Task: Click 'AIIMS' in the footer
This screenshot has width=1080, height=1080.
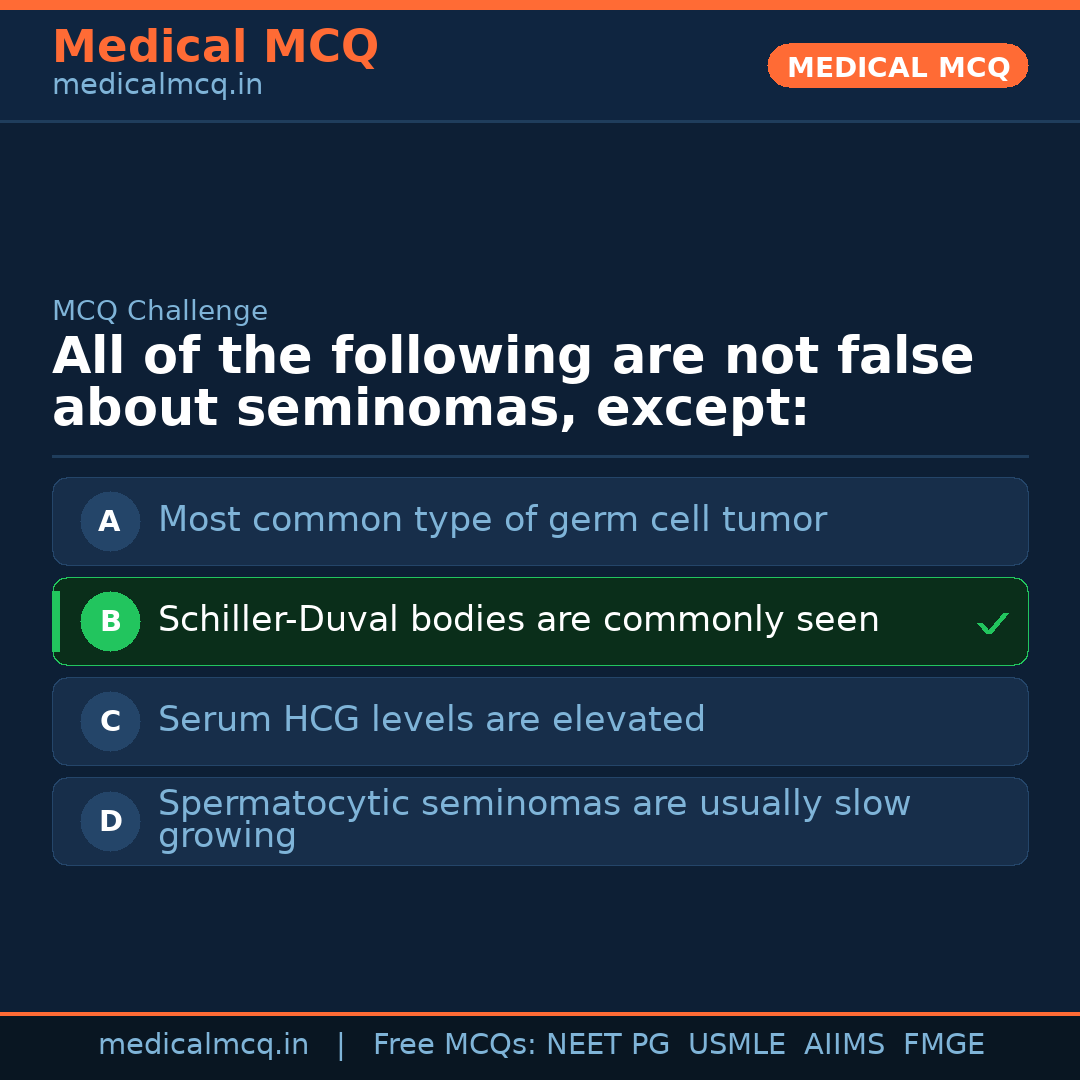Action: coord(844,1045)
